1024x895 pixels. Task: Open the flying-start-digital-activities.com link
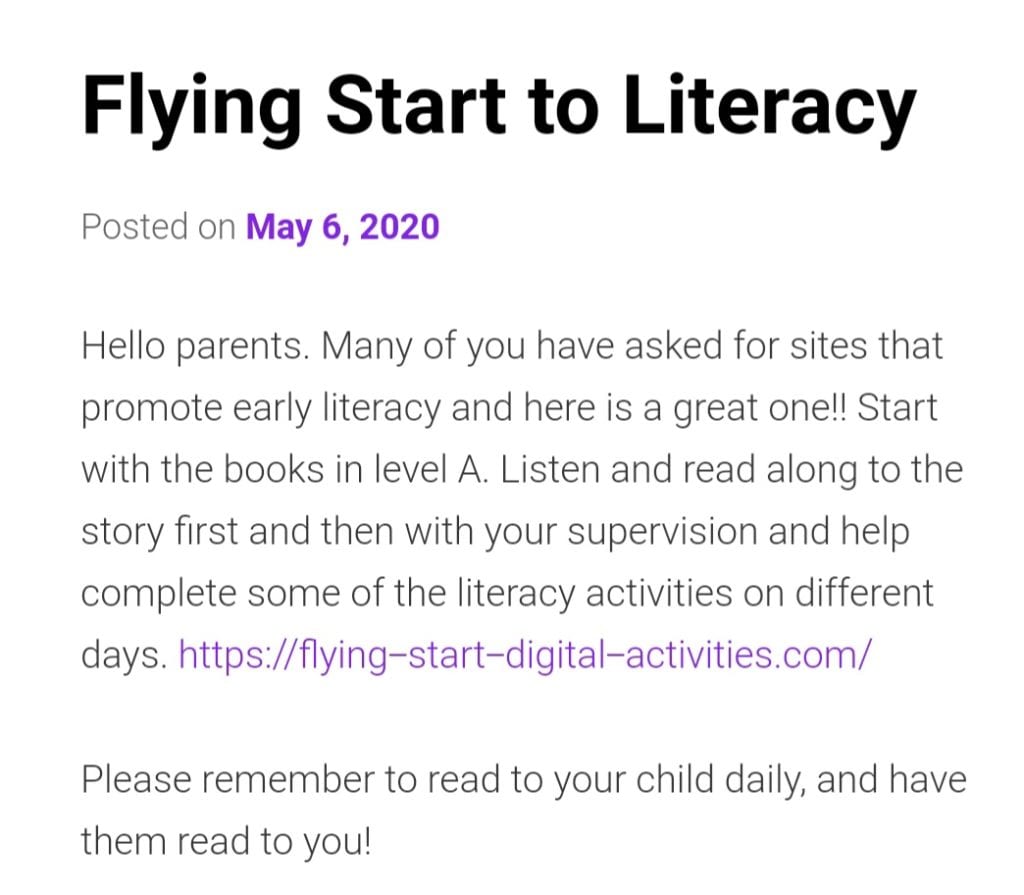pyautogui.click(x=524, y=655)
